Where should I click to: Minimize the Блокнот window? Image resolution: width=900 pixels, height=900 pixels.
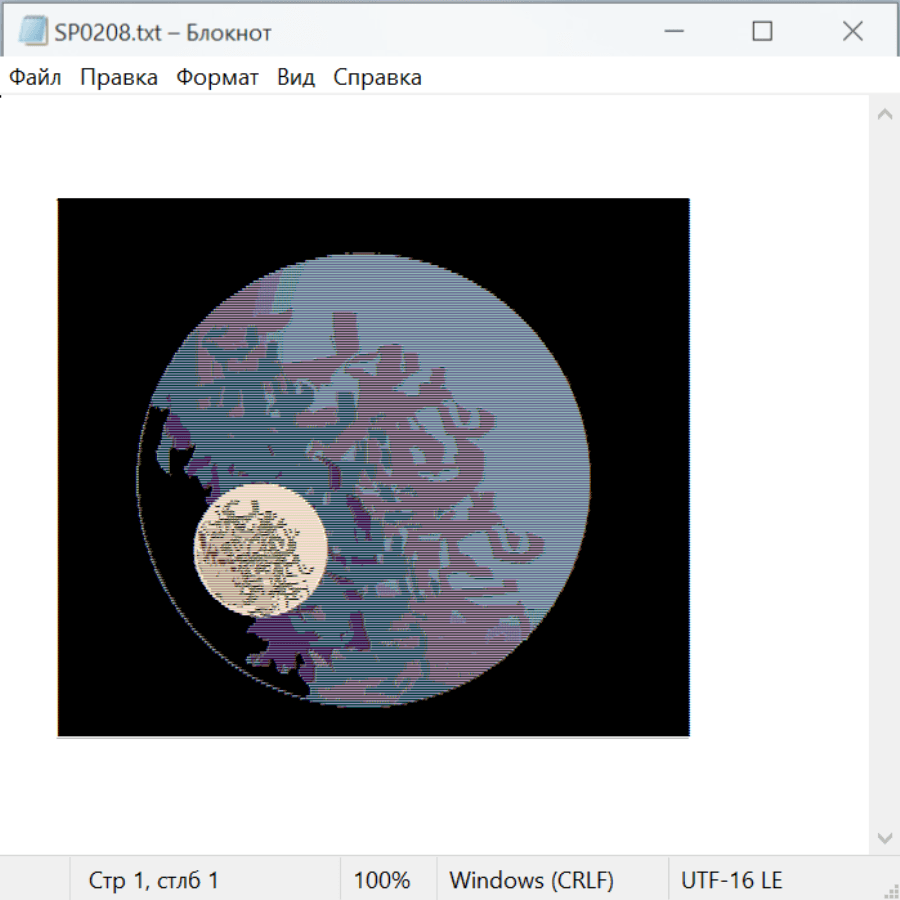pos(671,32)
